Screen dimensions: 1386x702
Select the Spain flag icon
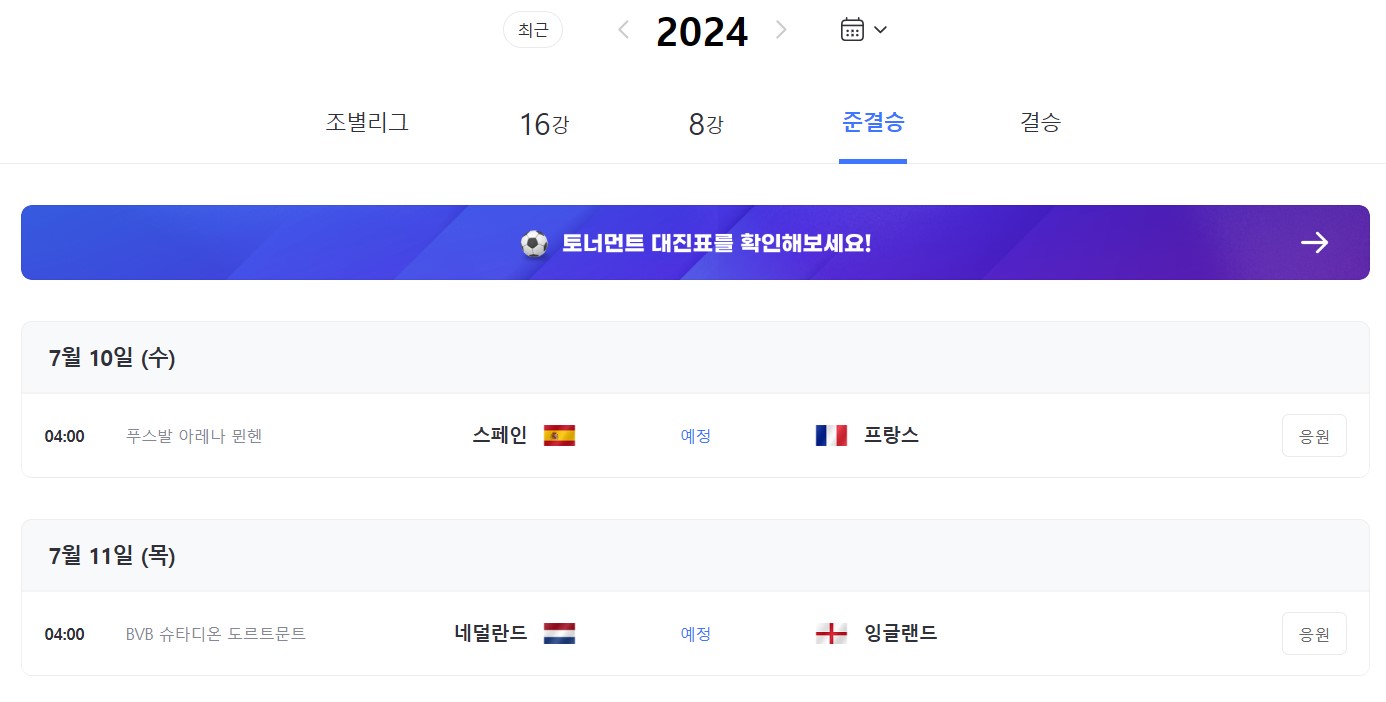[x=561, y=435]
